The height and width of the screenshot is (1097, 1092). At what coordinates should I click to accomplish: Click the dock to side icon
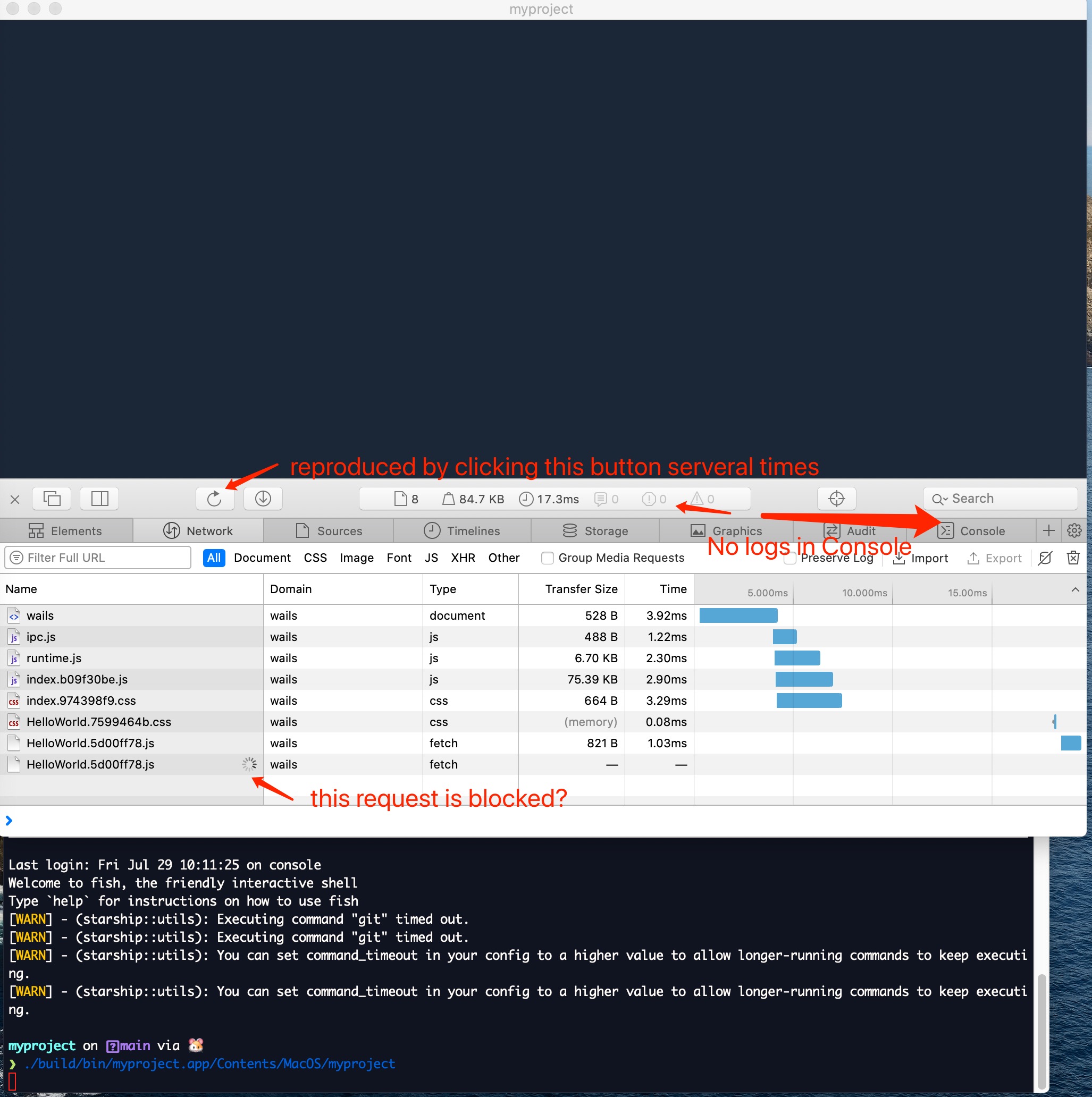tap(99, 499)
